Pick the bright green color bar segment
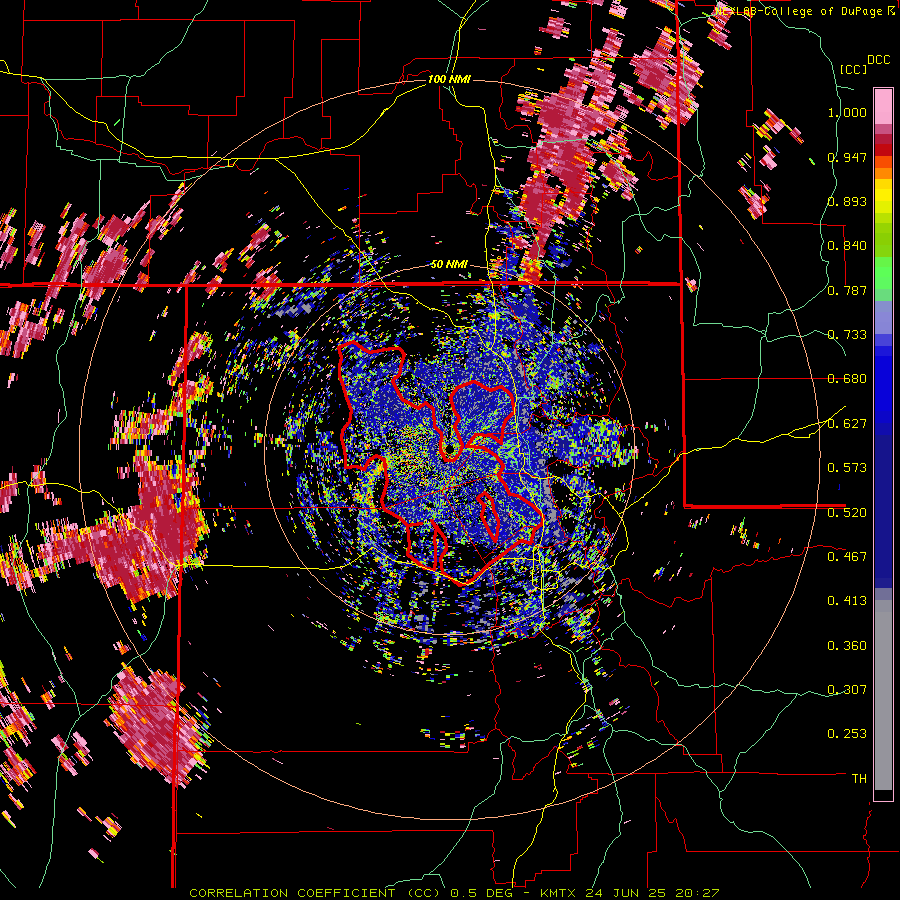 883,273
